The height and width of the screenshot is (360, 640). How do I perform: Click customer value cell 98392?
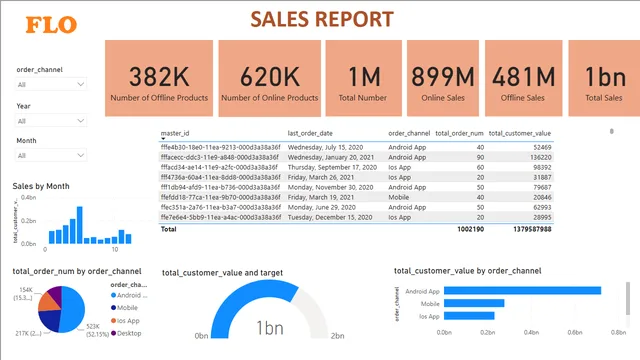click(542, 167)
